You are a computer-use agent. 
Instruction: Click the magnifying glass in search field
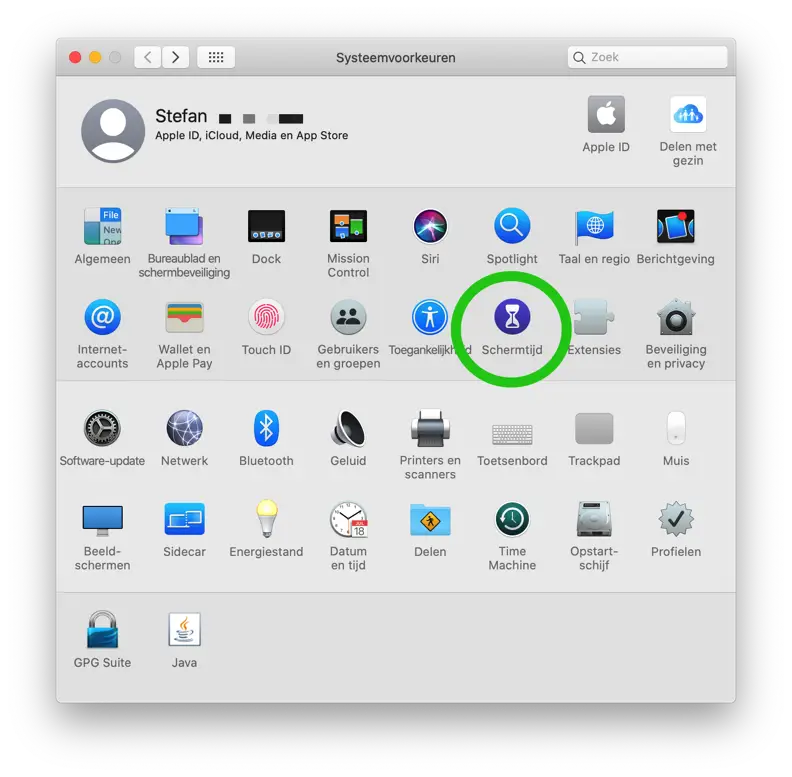(x=579, y=58)
